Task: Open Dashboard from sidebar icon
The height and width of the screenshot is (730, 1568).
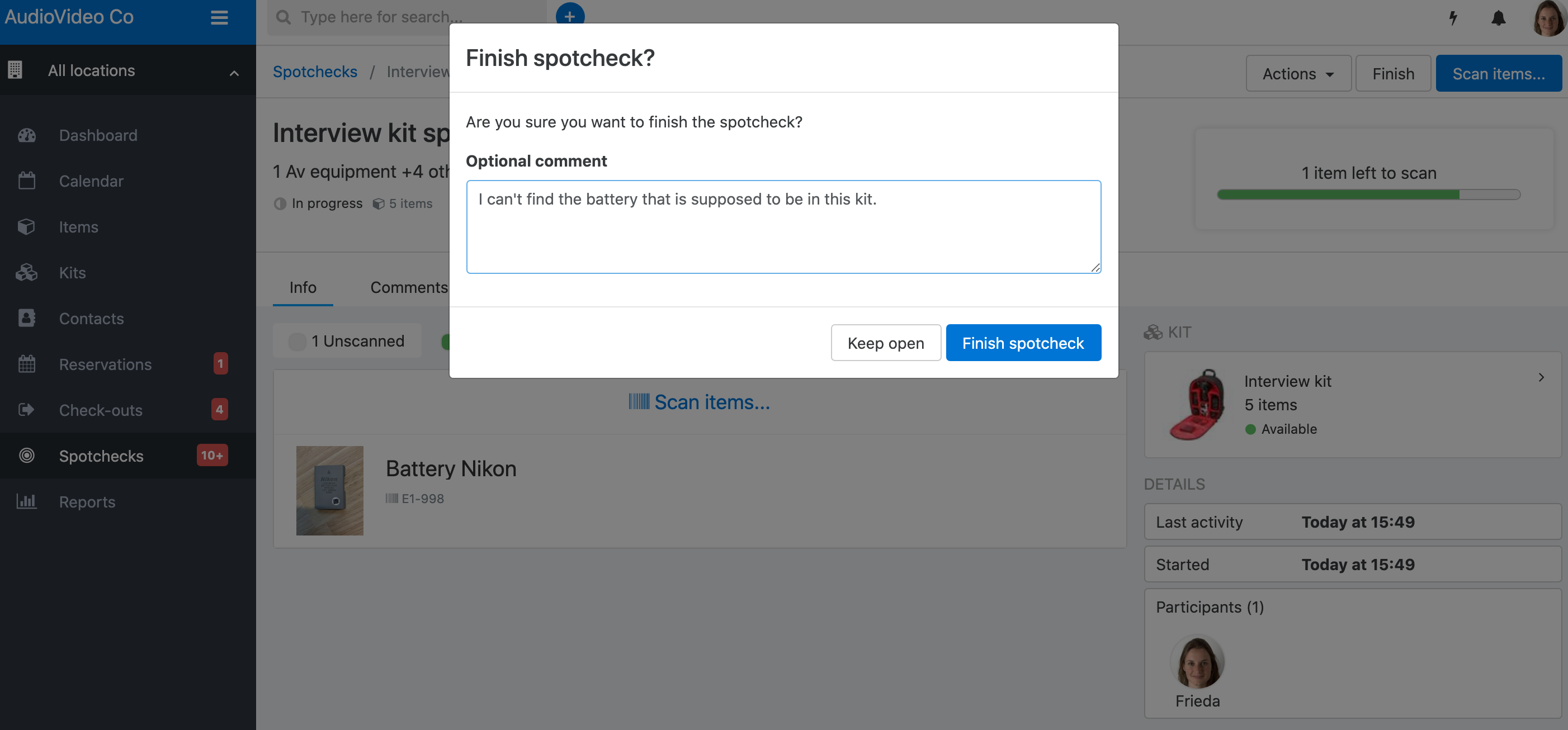Action: 27,135
